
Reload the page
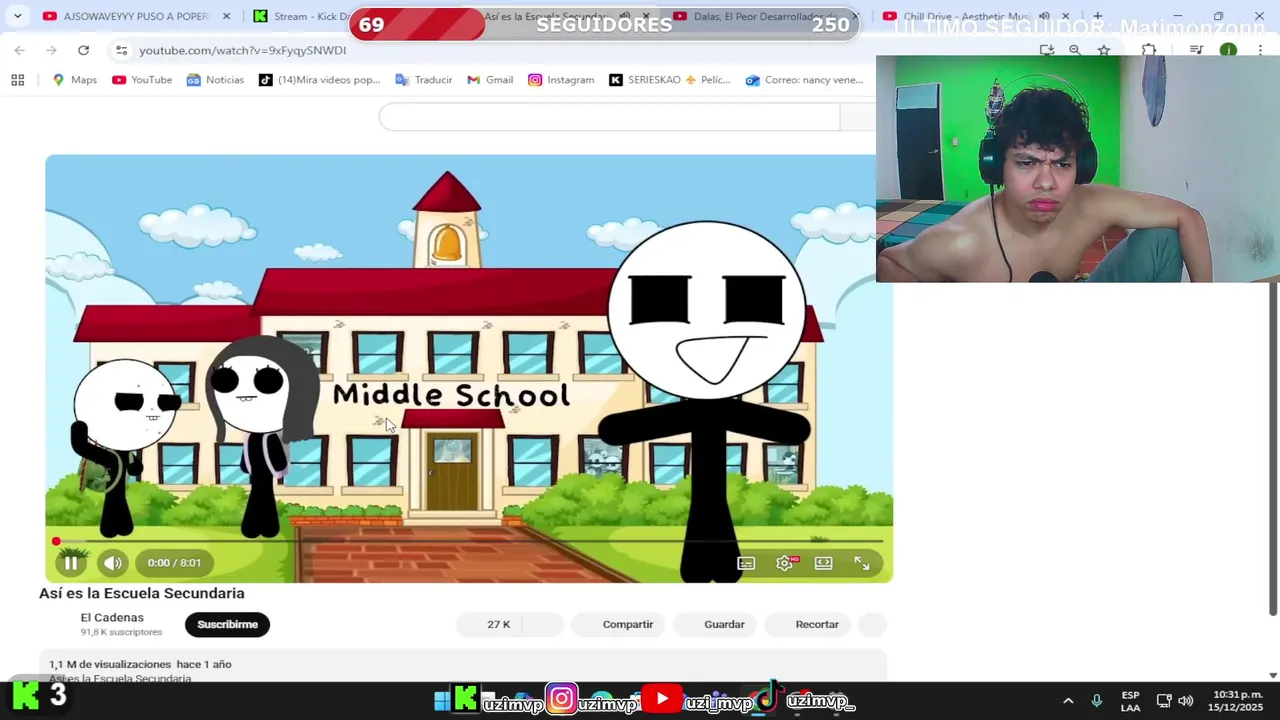83,50
